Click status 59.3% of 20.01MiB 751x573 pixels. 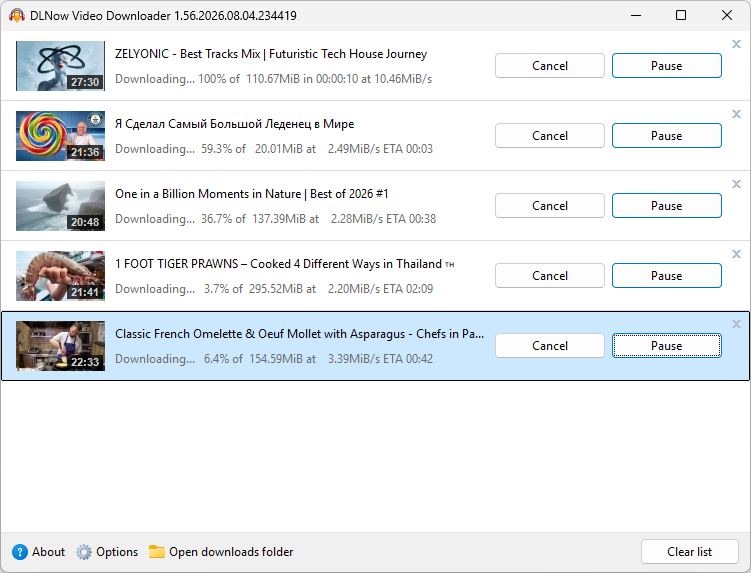click(x=273, y=149)
